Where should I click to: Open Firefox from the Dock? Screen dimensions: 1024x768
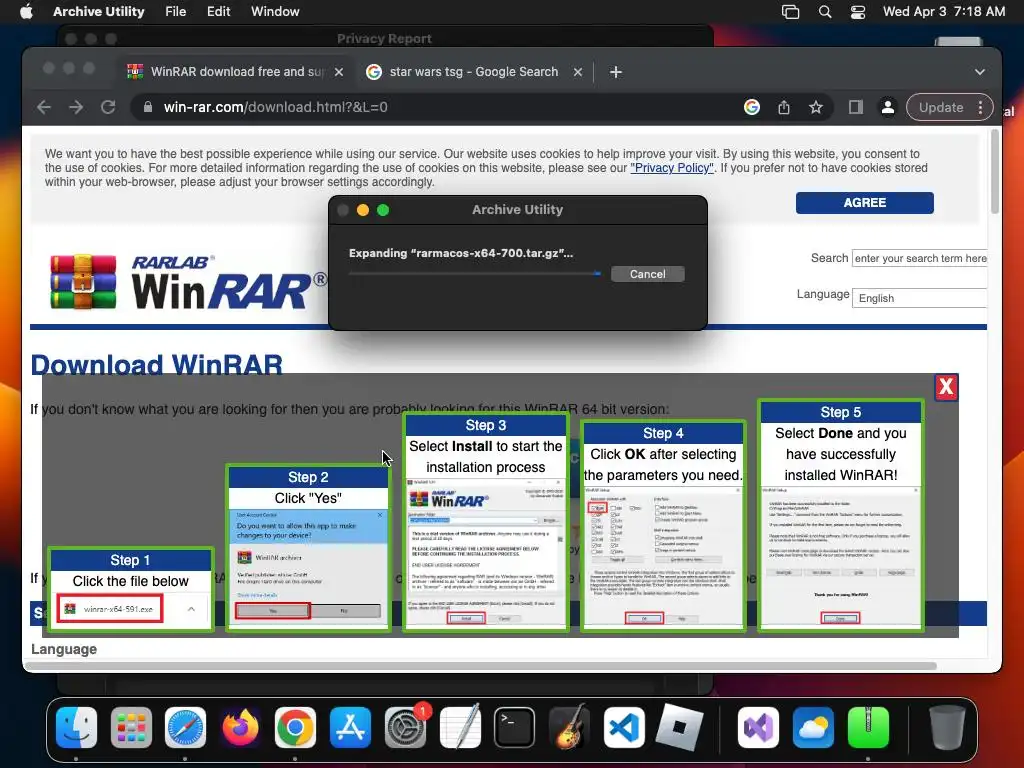click(240, 727)
